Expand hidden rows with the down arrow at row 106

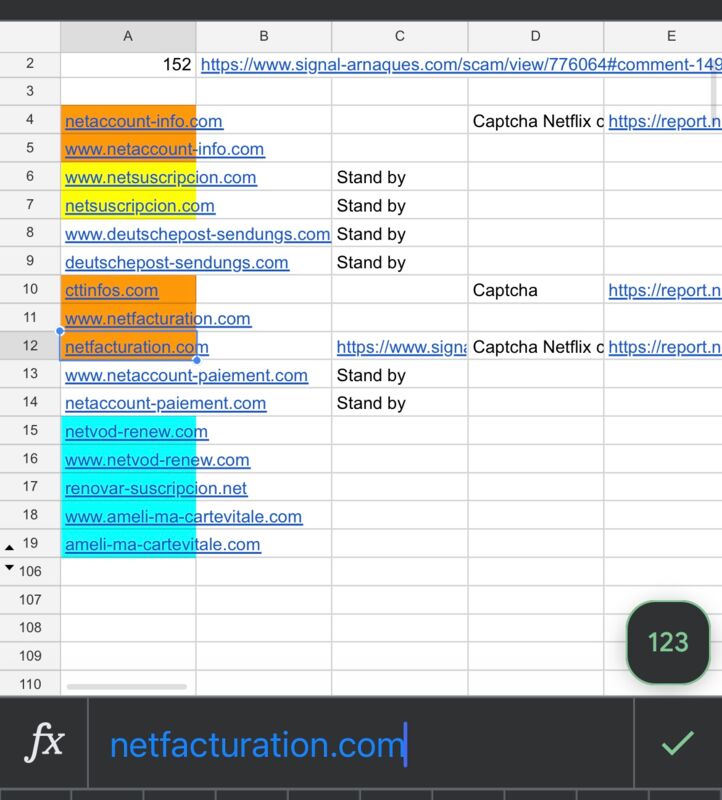tap(9, 567)
